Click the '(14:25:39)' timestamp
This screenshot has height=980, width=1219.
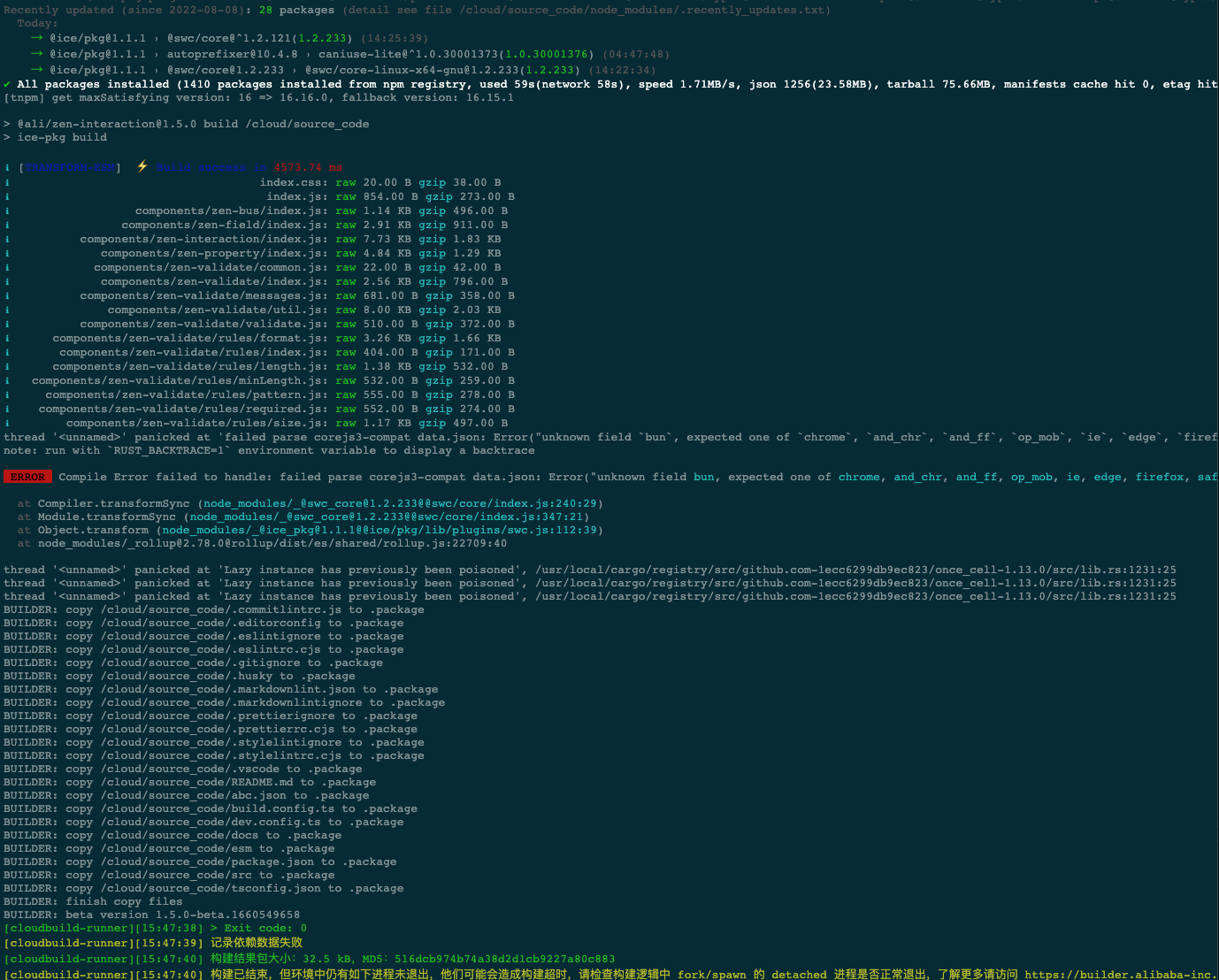click(394, 38)
